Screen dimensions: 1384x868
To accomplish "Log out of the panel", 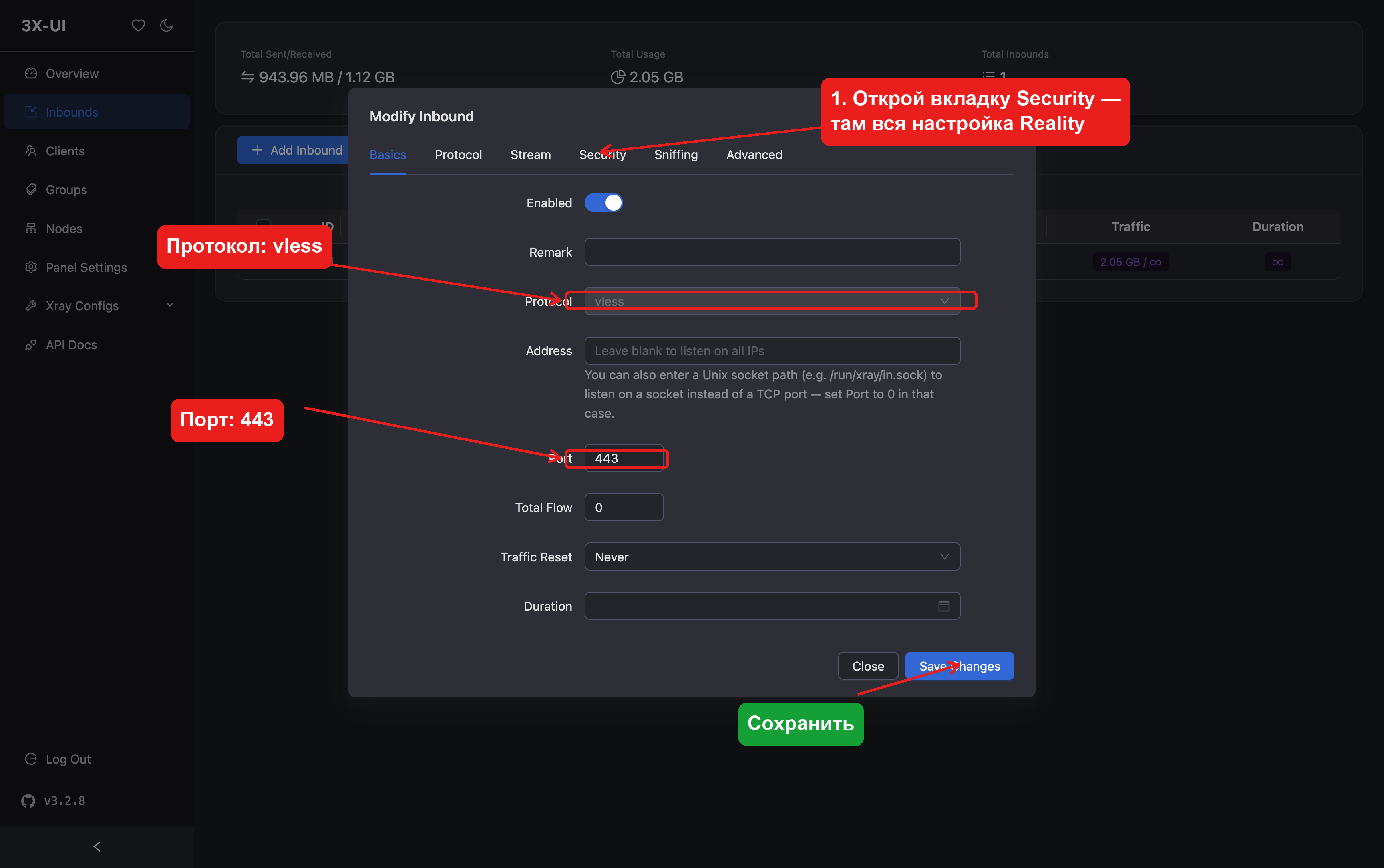I will [97, 759].
